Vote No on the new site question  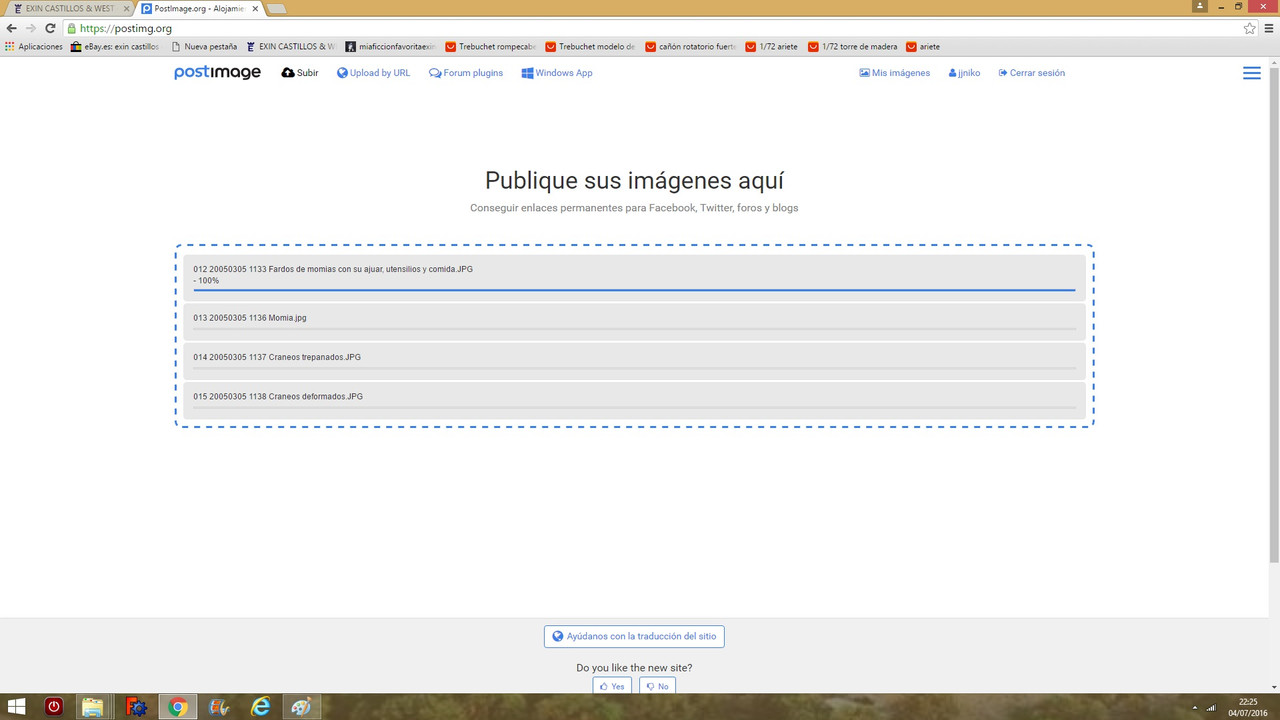pyautogui.click(x=657, y=686)
